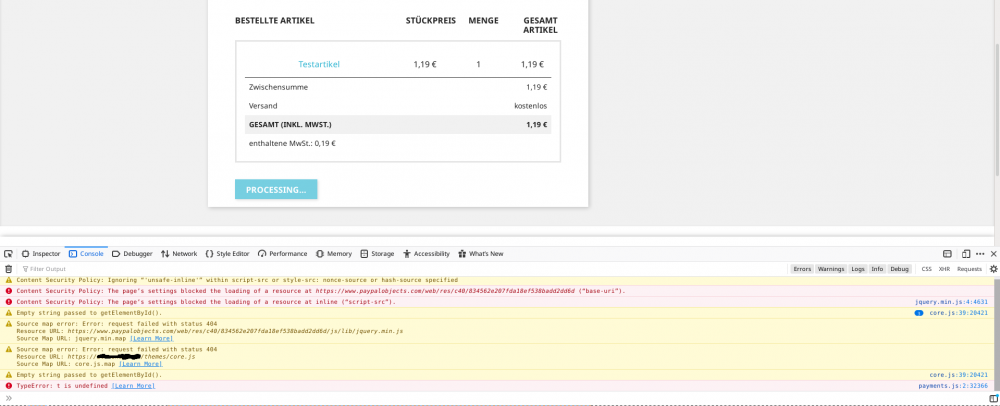Toggle the Info filter
This screenshot has height=406, width=1000.
pos(878,269)
